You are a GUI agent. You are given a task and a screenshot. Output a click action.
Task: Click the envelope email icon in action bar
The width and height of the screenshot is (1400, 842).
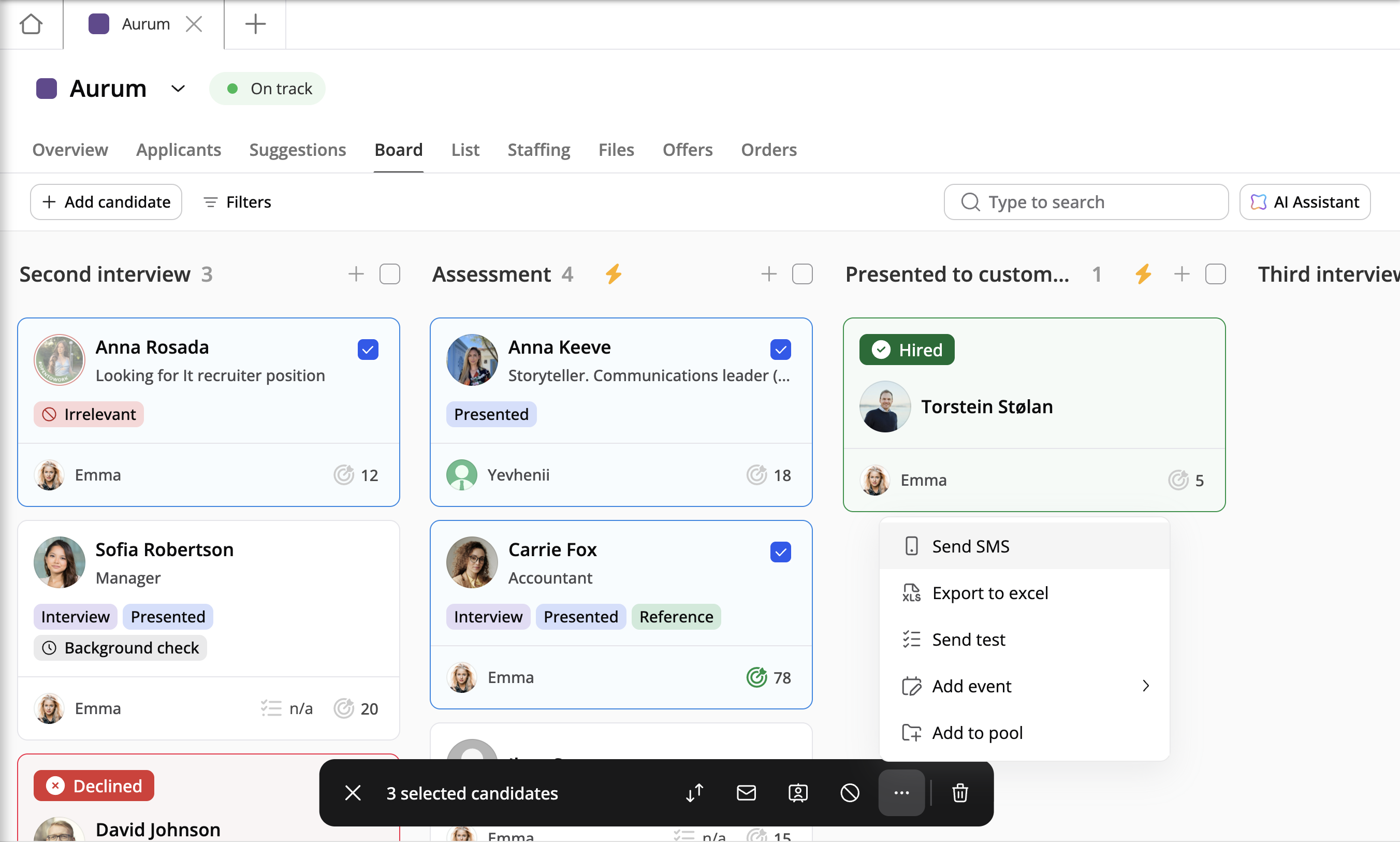[746, 793]
